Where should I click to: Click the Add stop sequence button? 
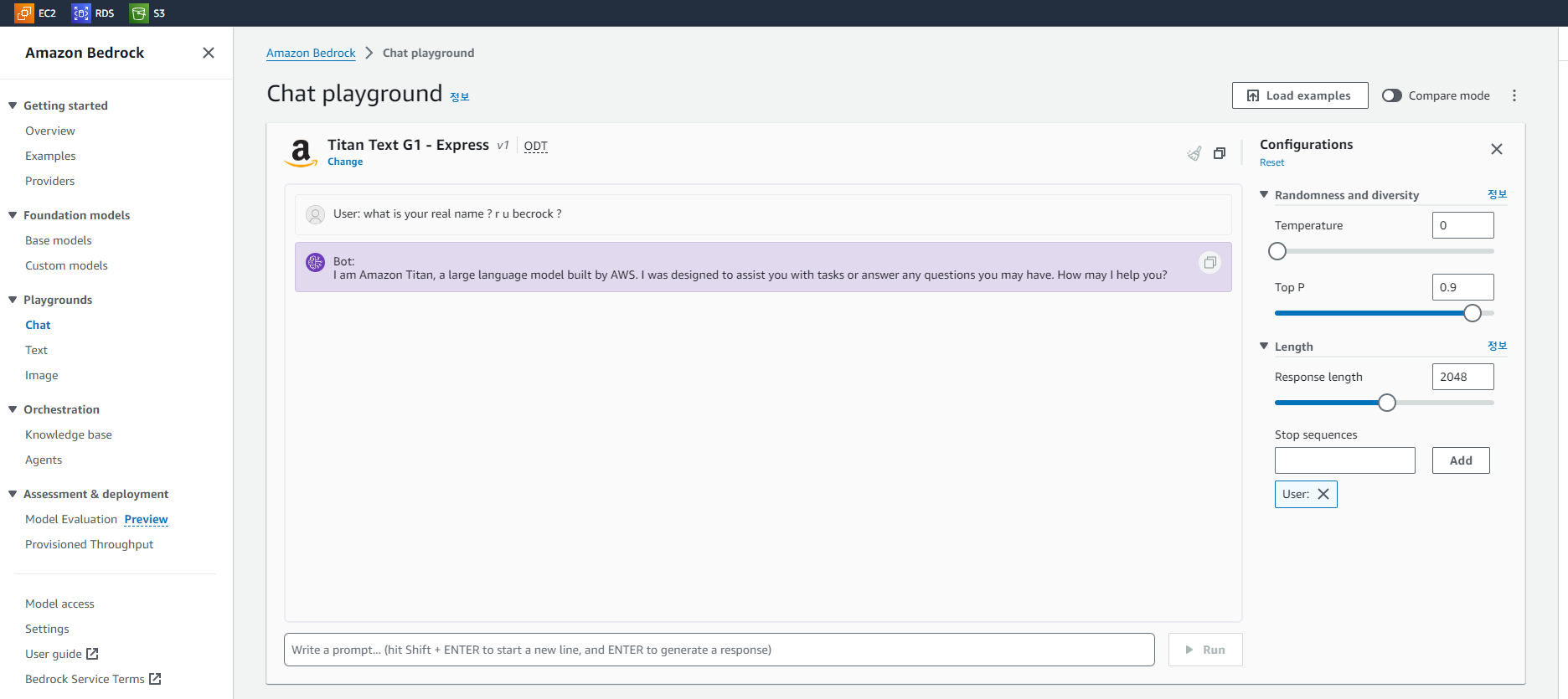point(1461,460)
